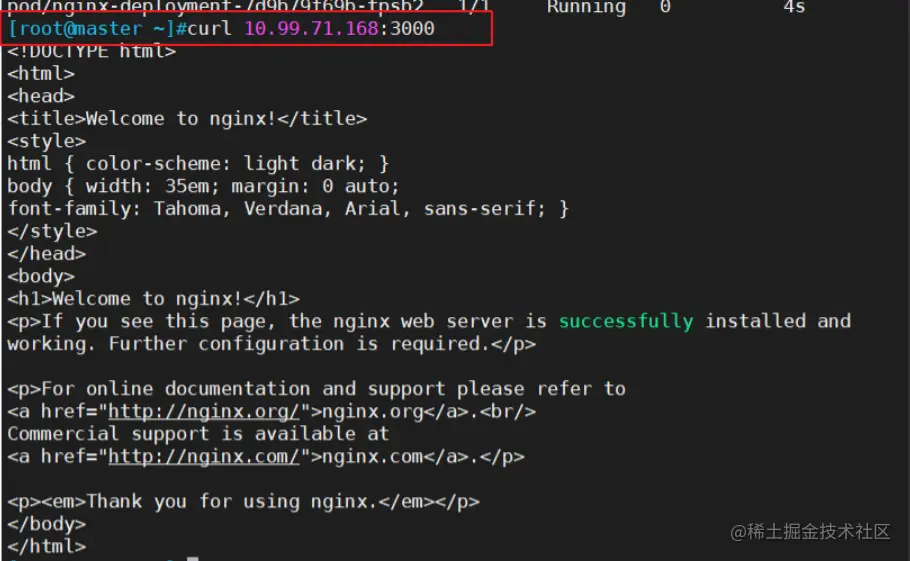Click the Further configuration is required line
Image resolution: width=910 pixels, height=561 pixels.
[271, 344]
